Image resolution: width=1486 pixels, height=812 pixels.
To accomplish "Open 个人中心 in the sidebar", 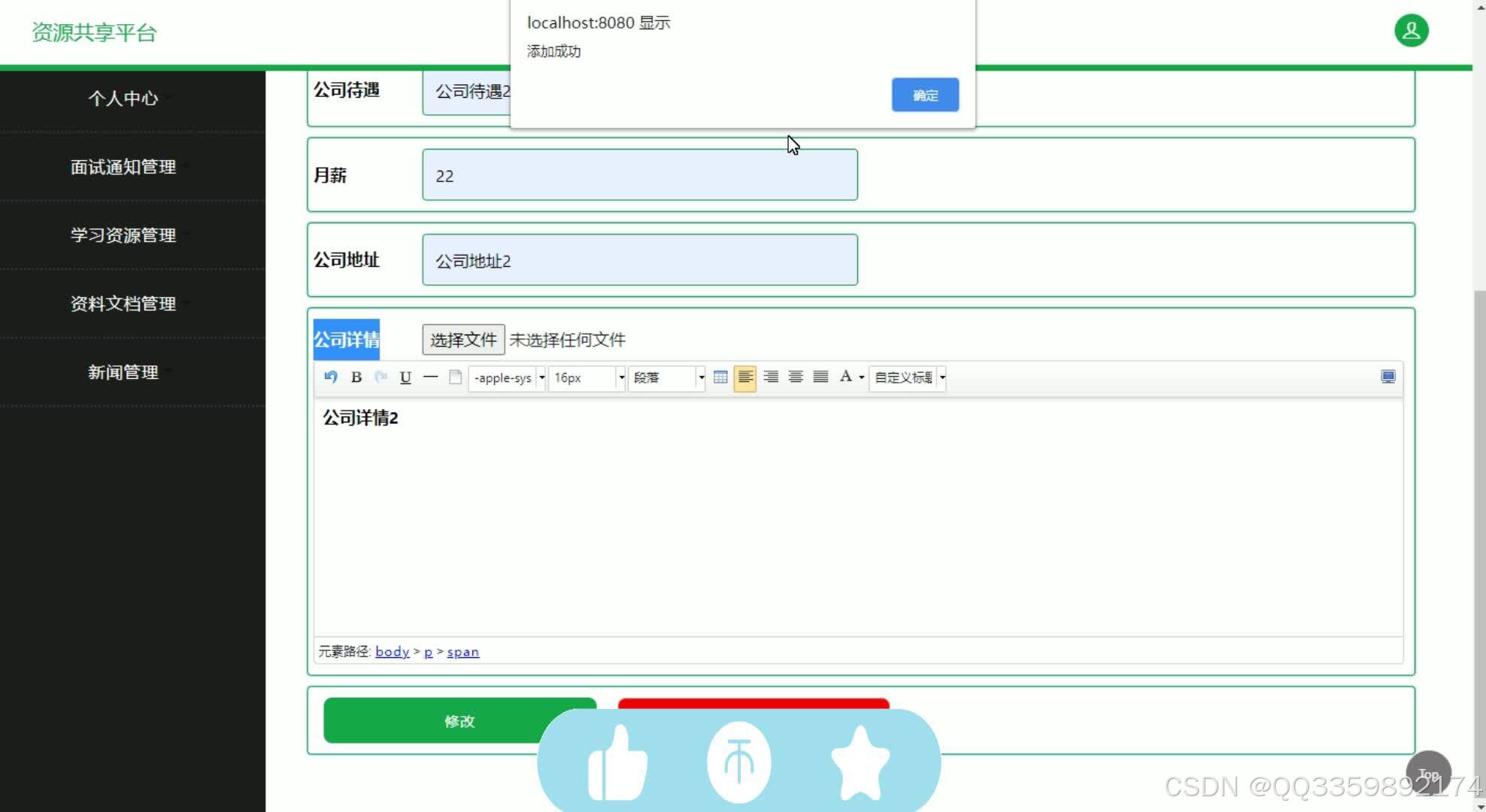I will point(123,98).
